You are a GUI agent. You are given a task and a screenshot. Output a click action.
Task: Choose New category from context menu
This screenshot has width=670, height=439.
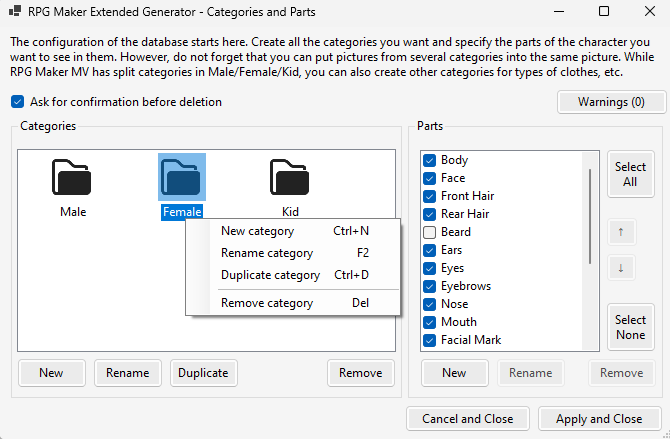coord(293,231)
